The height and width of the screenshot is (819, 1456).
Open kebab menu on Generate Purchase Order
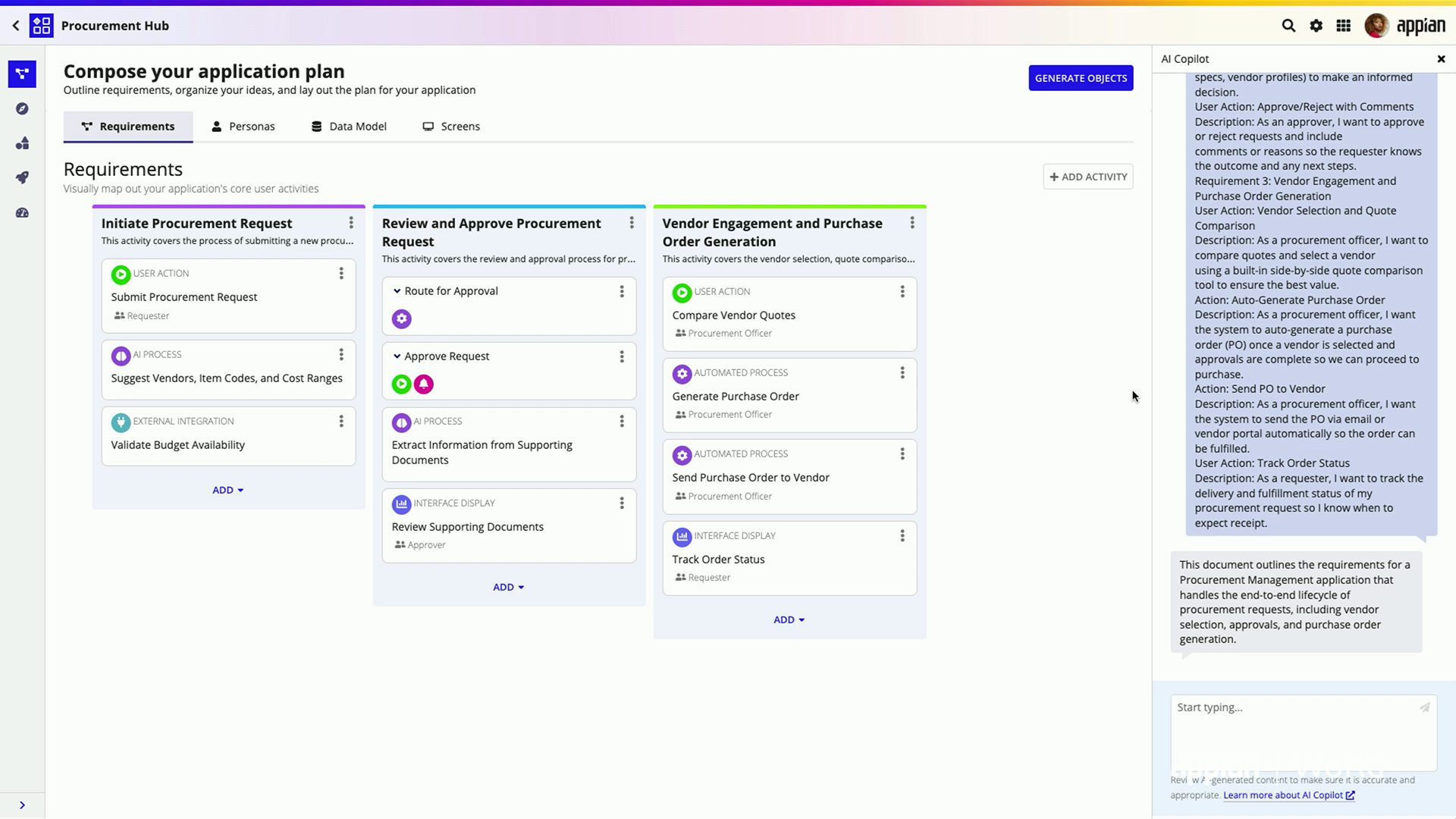pos(902,372)
